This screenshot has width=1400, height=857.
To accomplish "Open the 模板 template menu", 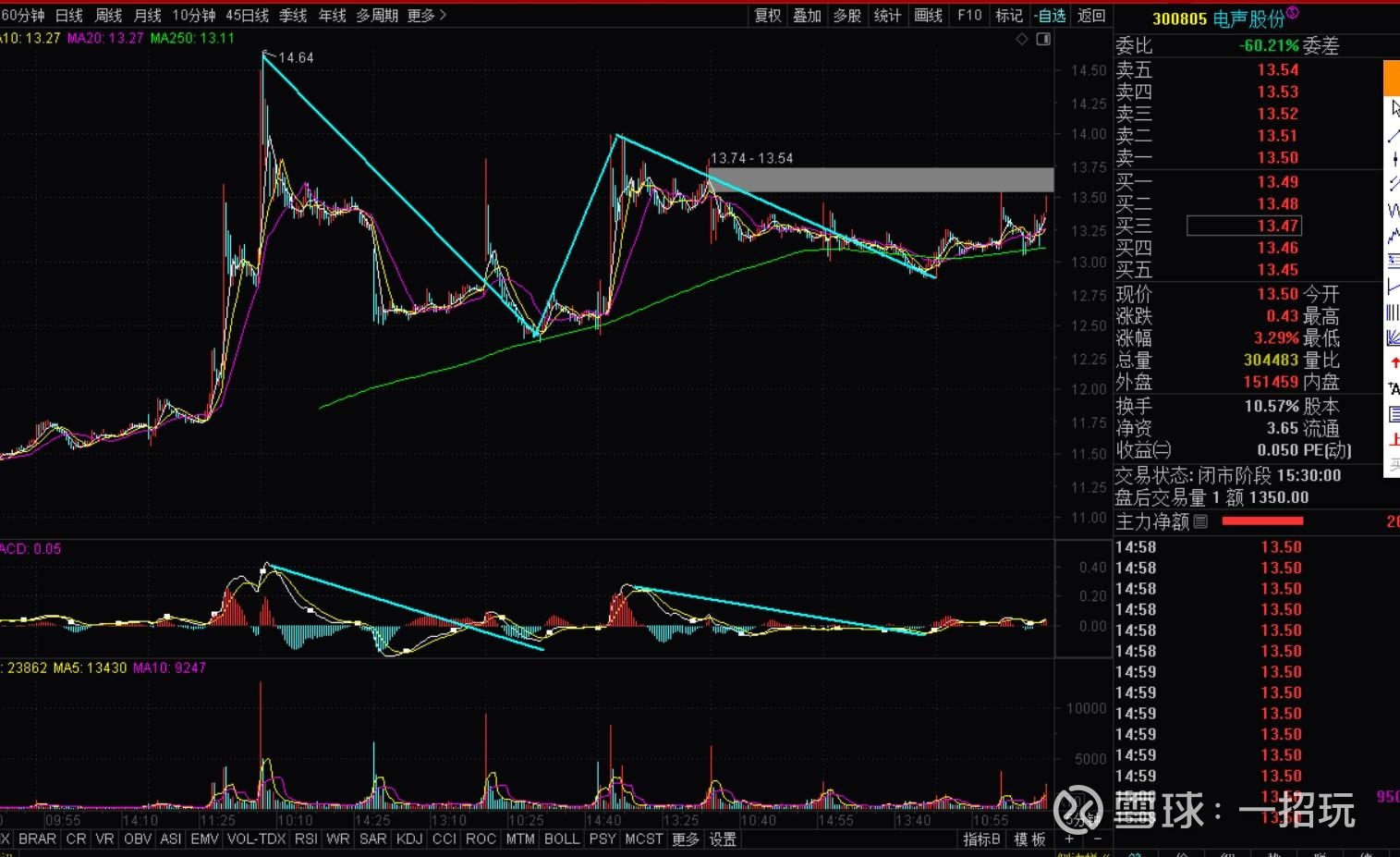I will (x=1029, y=839).
